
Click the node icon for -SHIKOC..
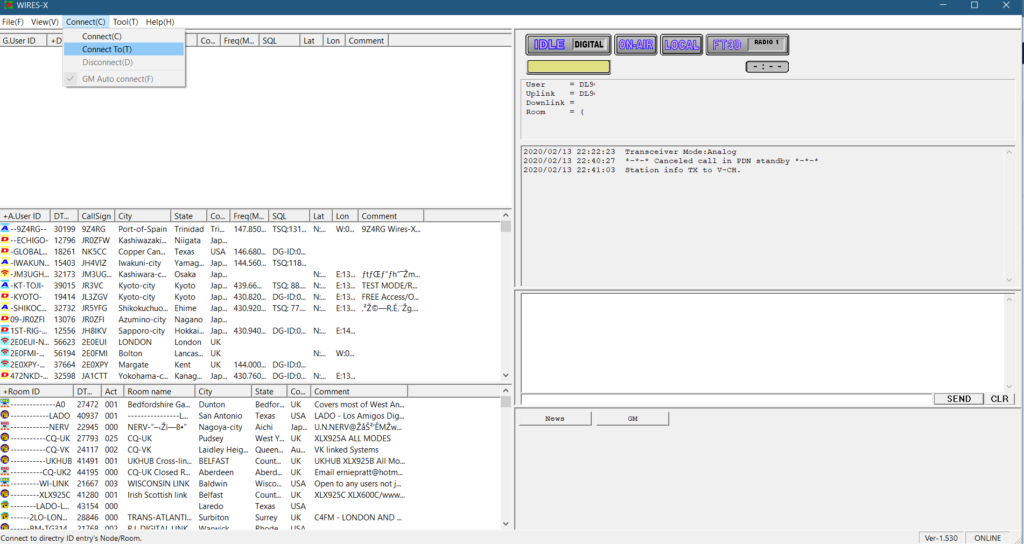(5, 308)
